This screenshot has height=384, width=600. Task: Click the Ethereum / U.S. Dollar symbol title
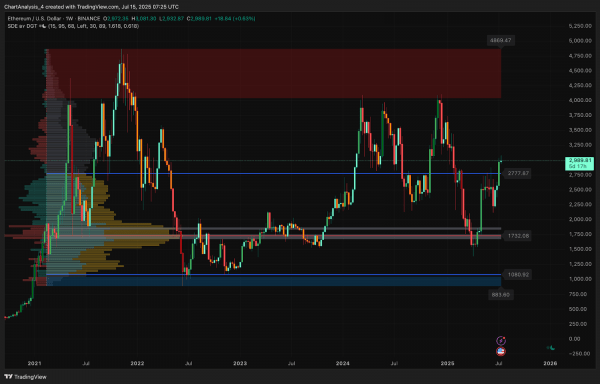(33, 18)
